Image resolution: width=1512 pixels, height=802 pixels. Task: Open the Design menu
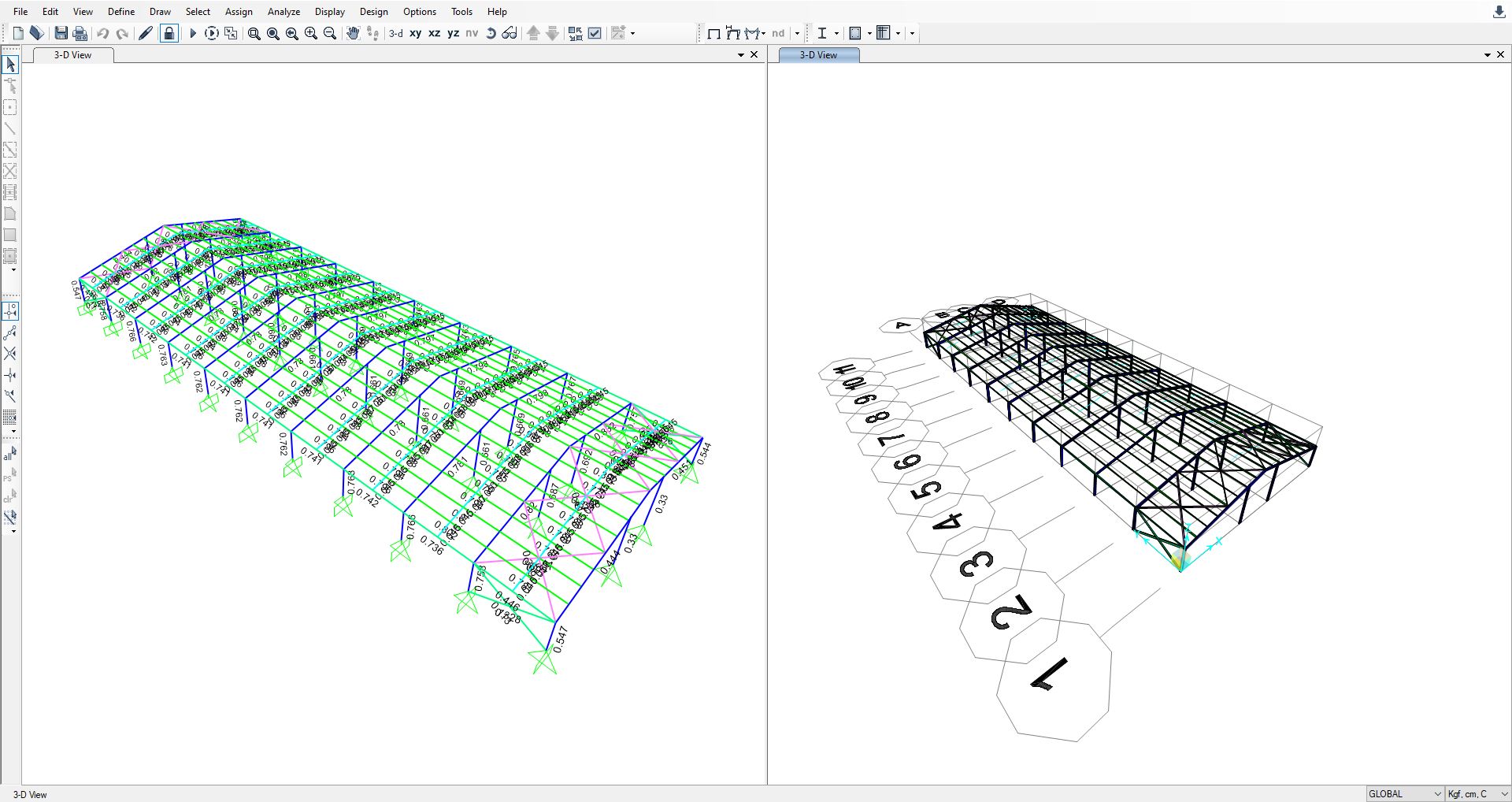tap(373, 11)
